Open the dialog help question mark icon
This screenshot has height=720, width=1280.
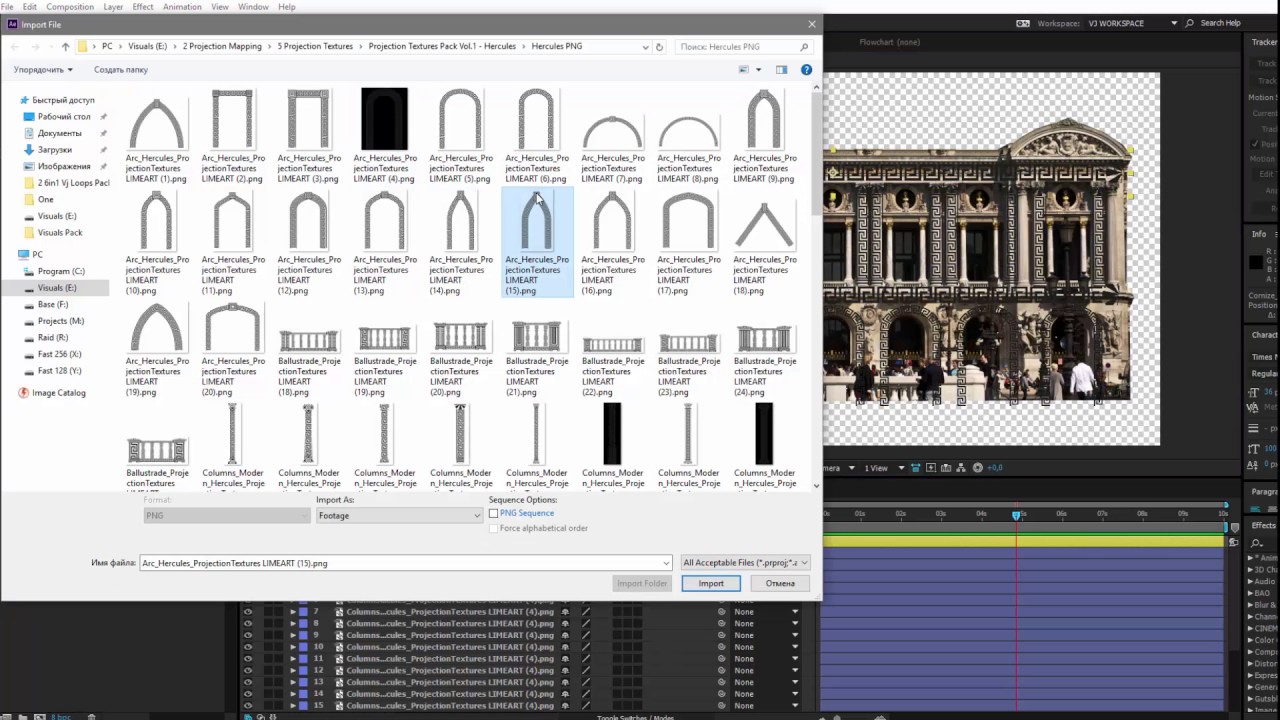pyautogui.click(x=806, y=70)
